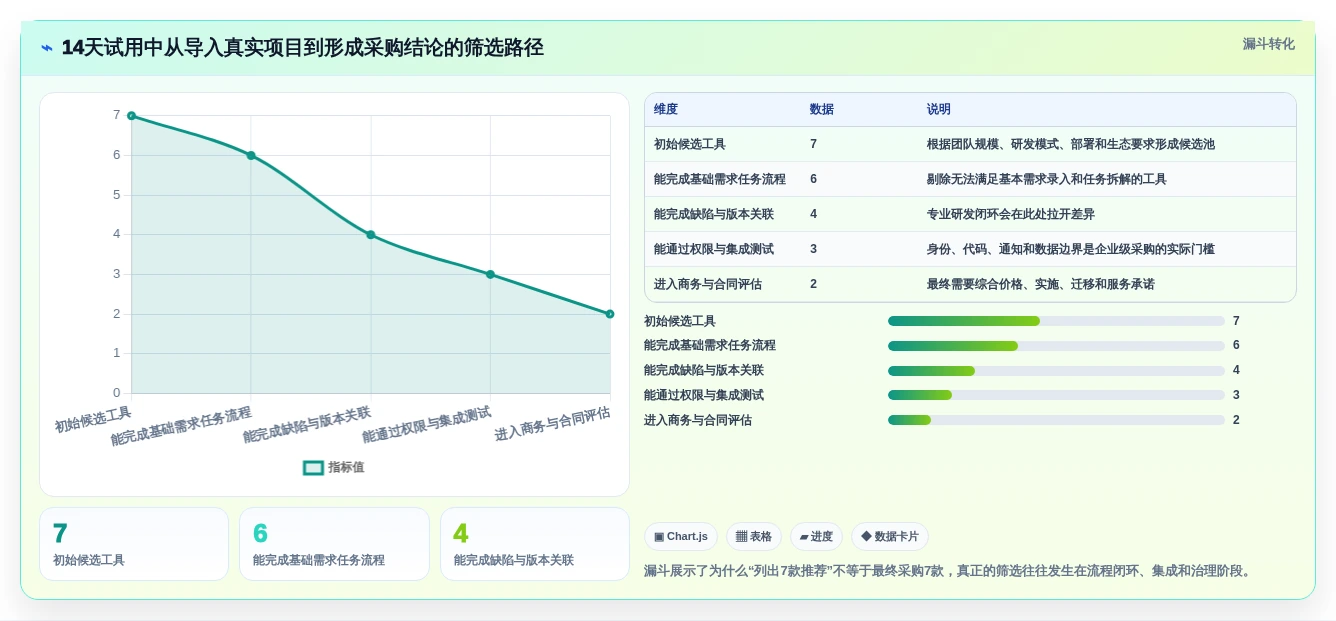Click table cell 能完成缺陷与版本关联
The height and width of the screenshot is (621, 1336).
point(714,214)
